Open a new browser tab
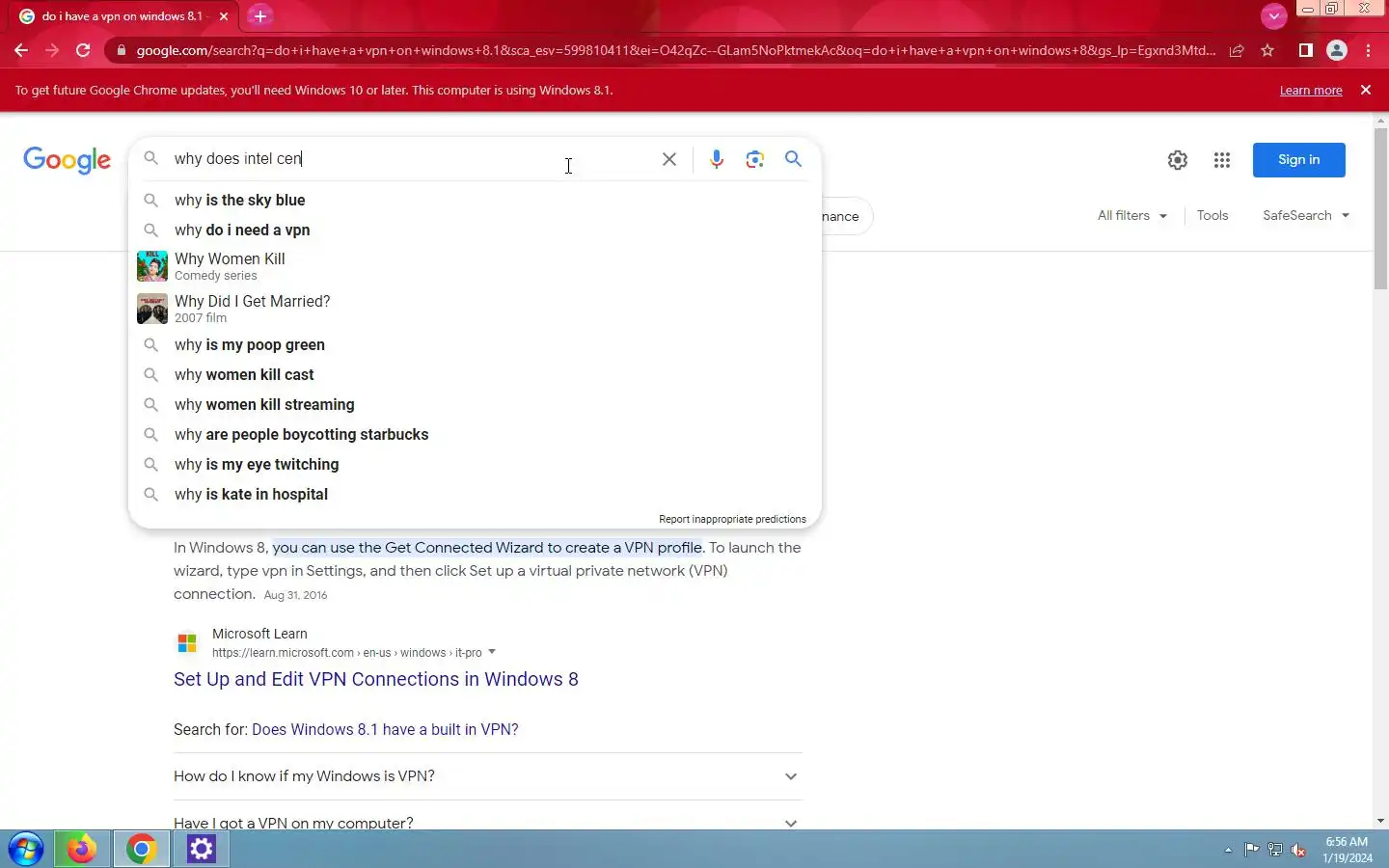1389x868 pixels. [259, 16]
